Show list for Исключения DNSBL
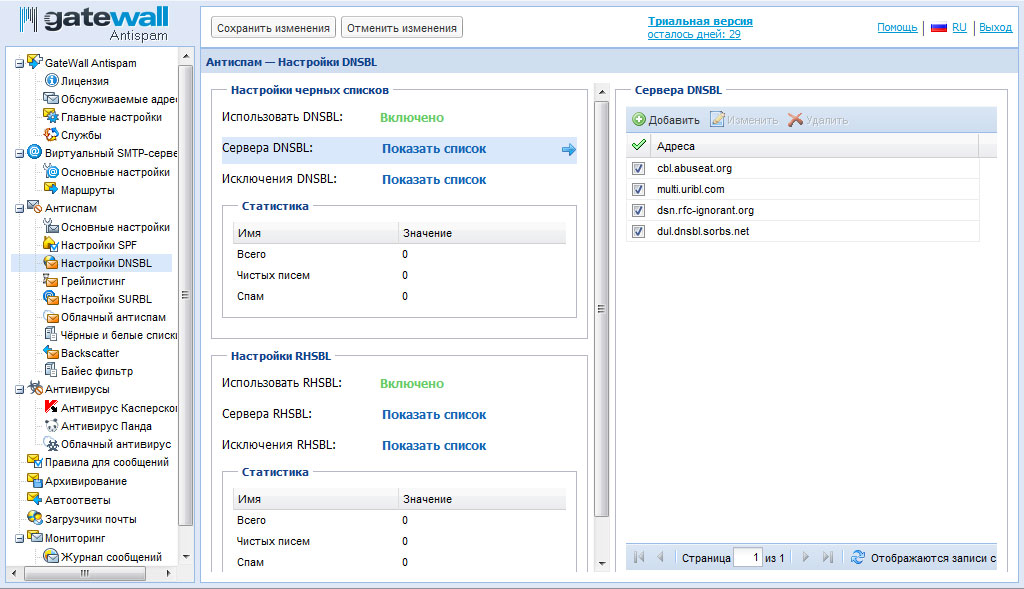 (434, 180)
